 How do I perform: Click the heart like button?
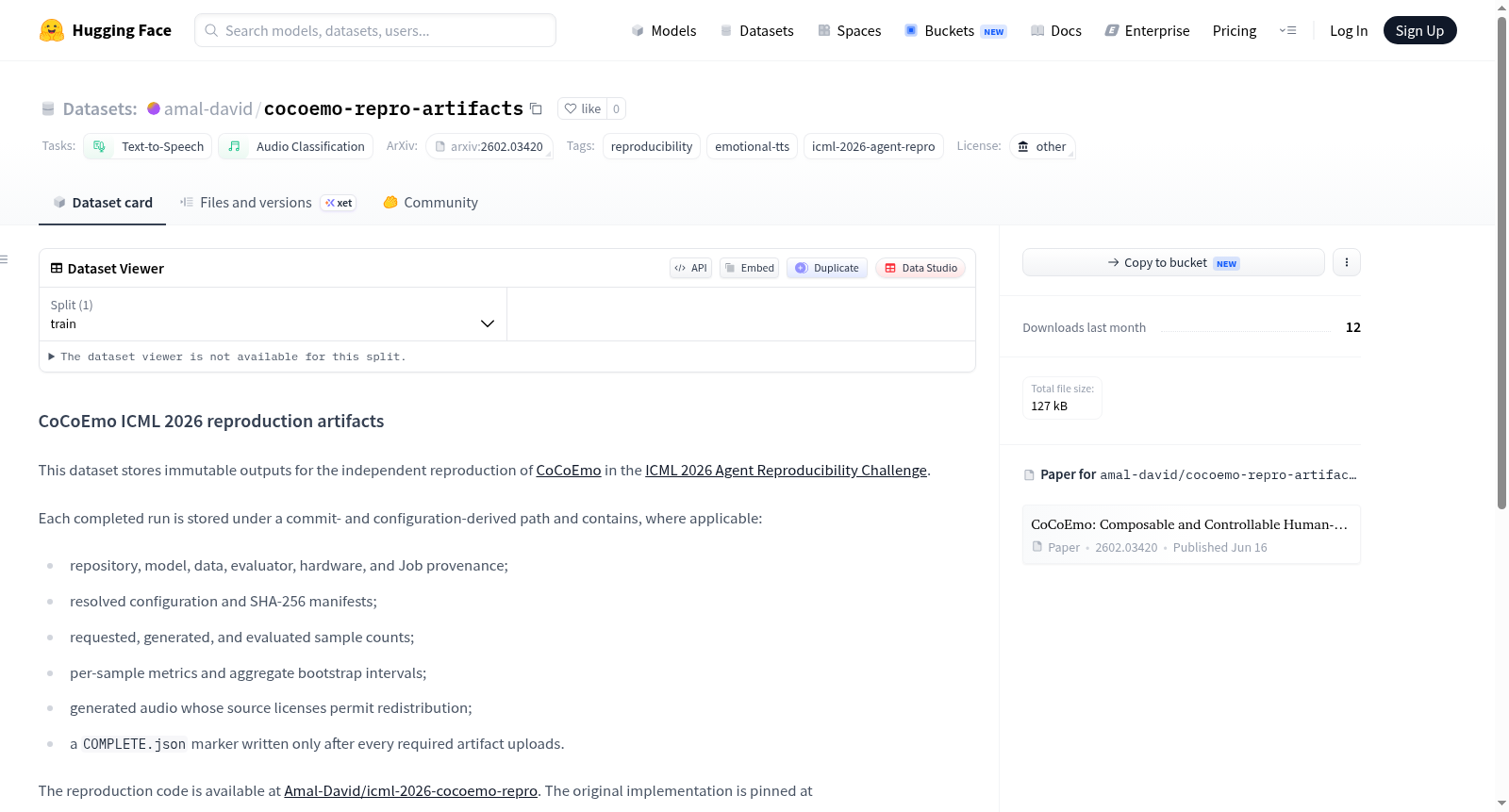tap(582, 108)
